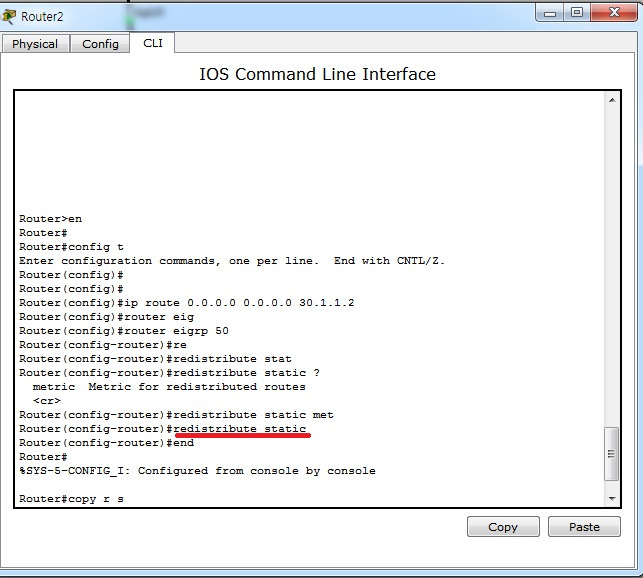643x578 pixels.
Task: Click the 'redistribute static ?' line
Action: click(x=169, y=373)
